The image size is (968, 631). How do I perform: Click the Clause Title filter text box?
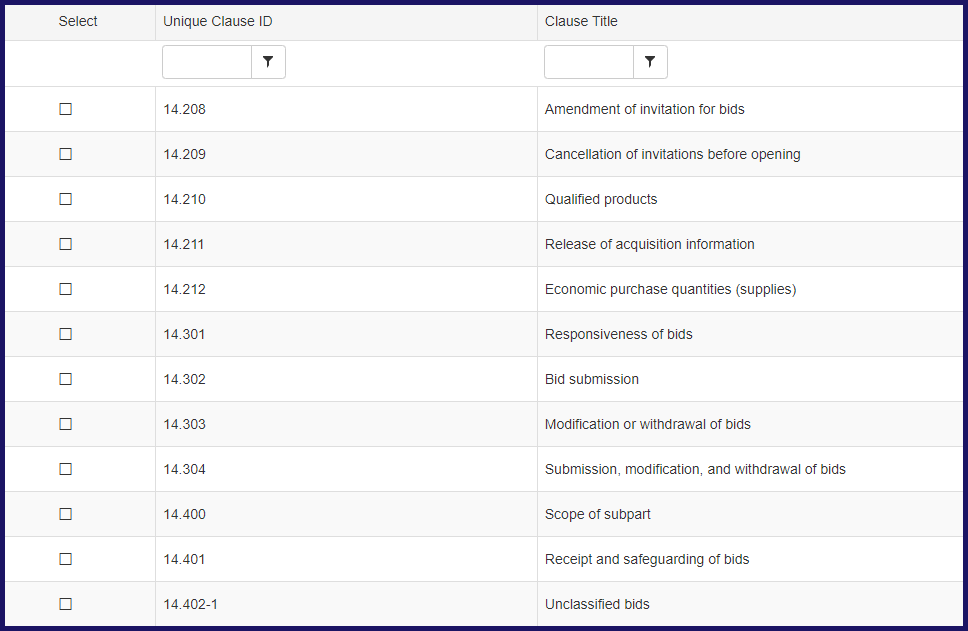point(588,61)
